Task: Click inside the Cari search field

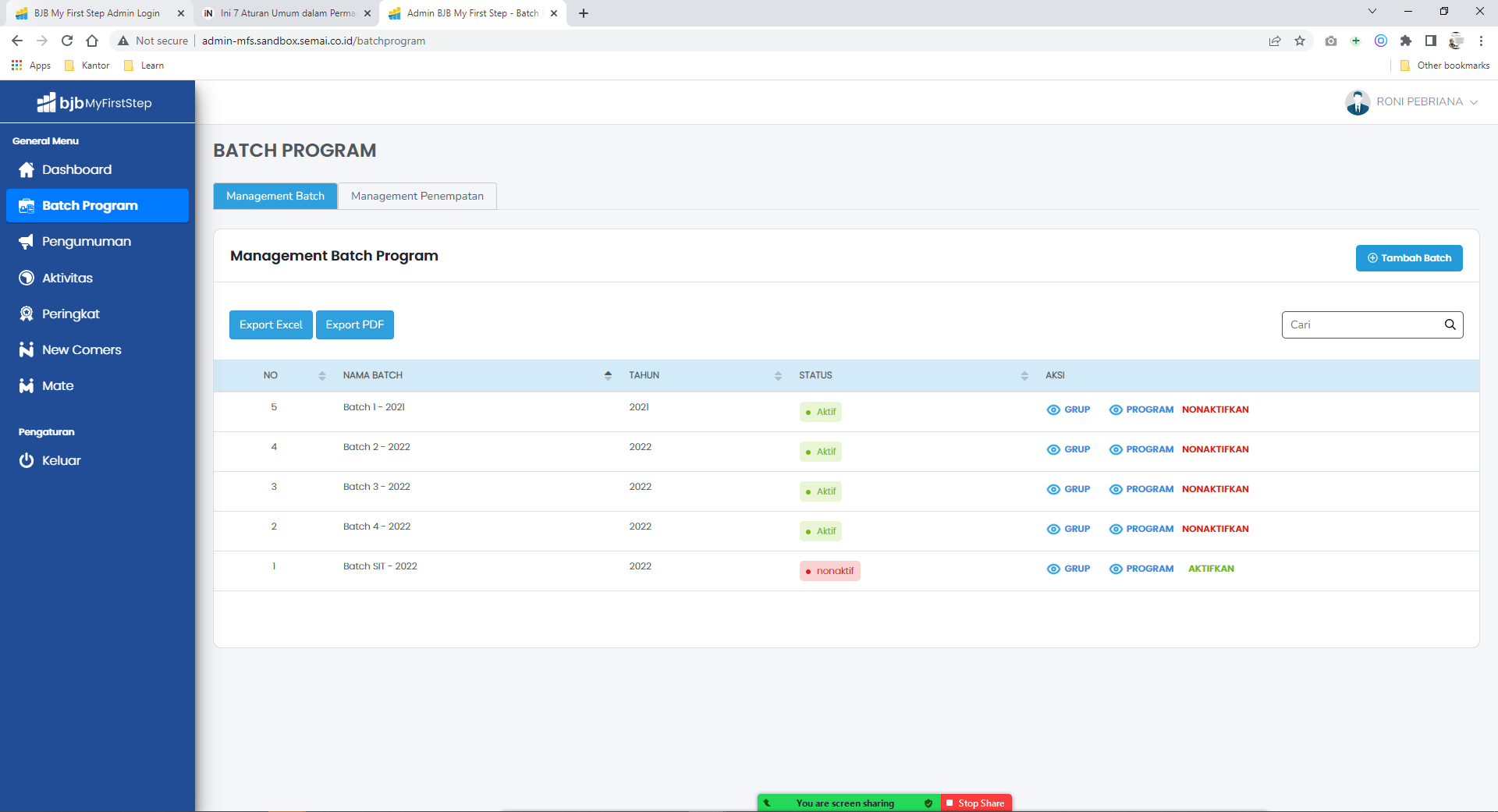Action: coord(1361,324)
